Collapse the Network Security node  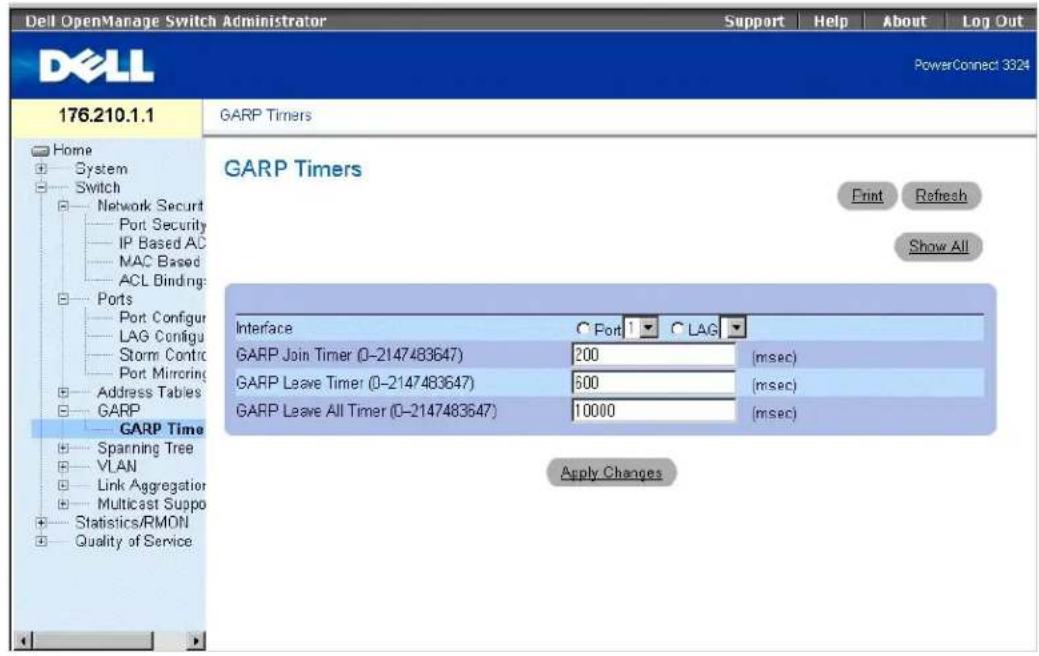tap(63, 206)
